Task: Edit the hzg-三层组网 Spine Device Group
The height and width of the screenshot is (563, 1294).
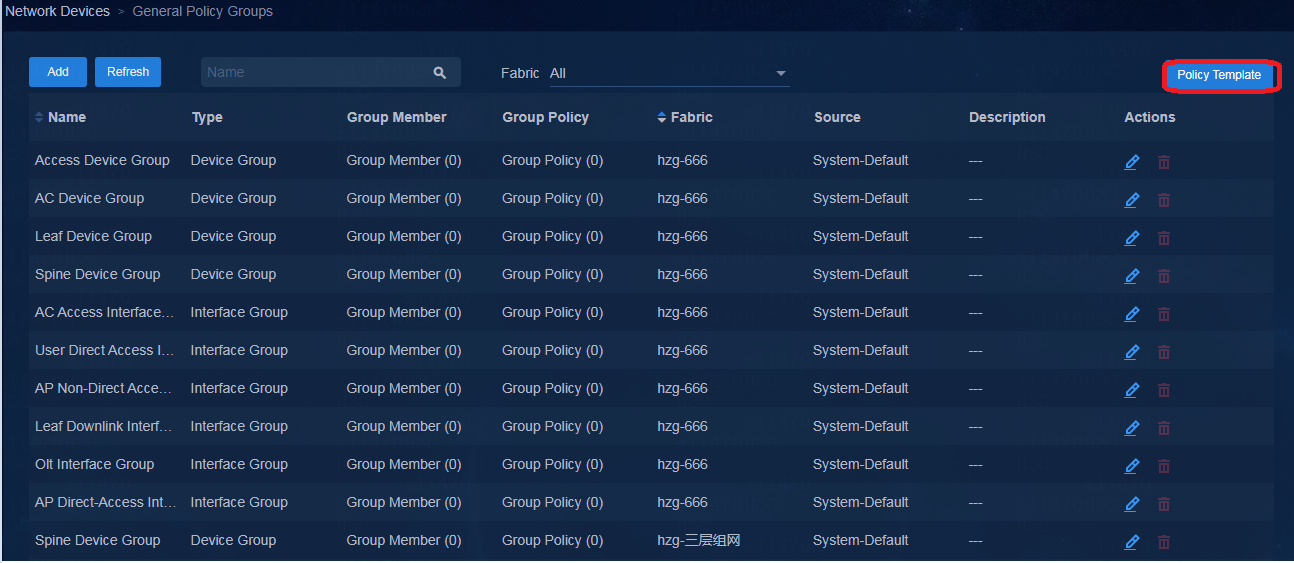Action: tap(1132, 542)
